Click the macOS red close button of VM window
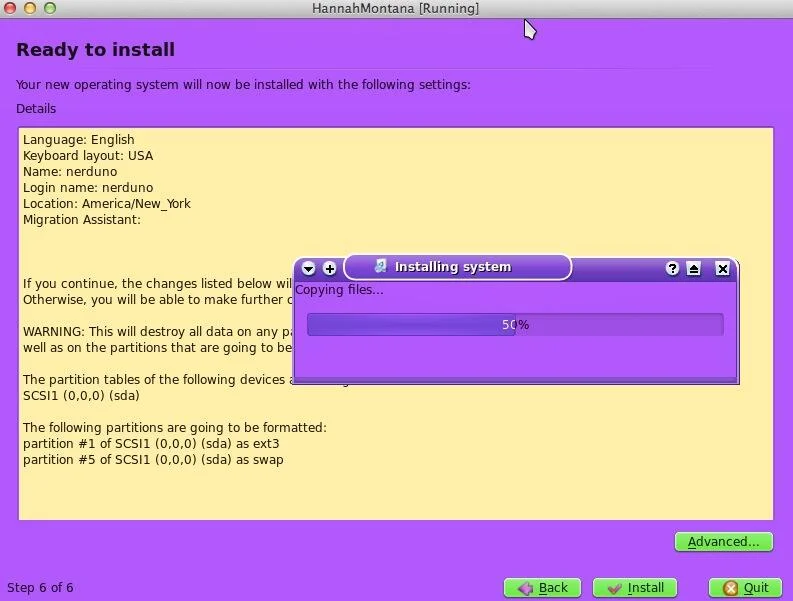Viewport: 793px width, 601px height. pyautogui.click(x=10, y=8)
